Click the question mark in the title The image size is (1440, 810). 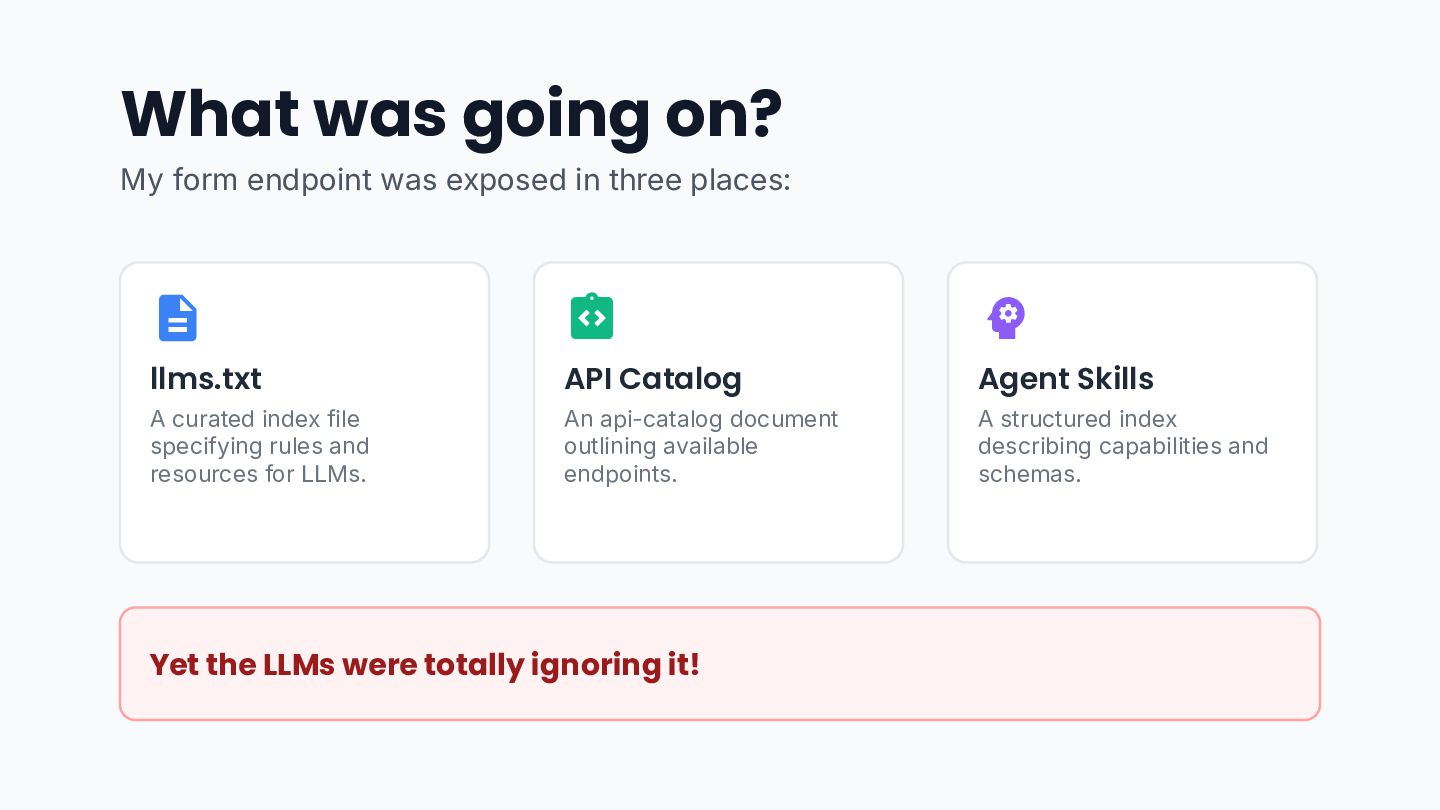[764, 113]
